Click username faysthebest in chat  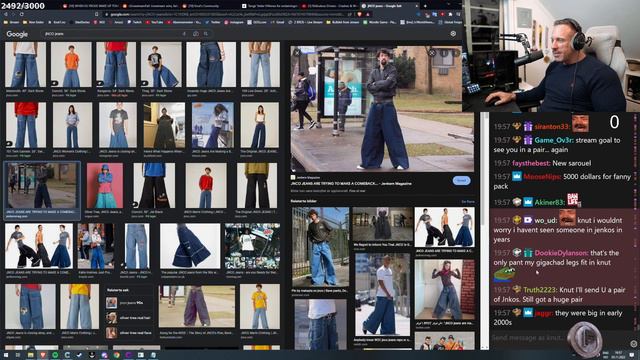[x=531, y=163]
